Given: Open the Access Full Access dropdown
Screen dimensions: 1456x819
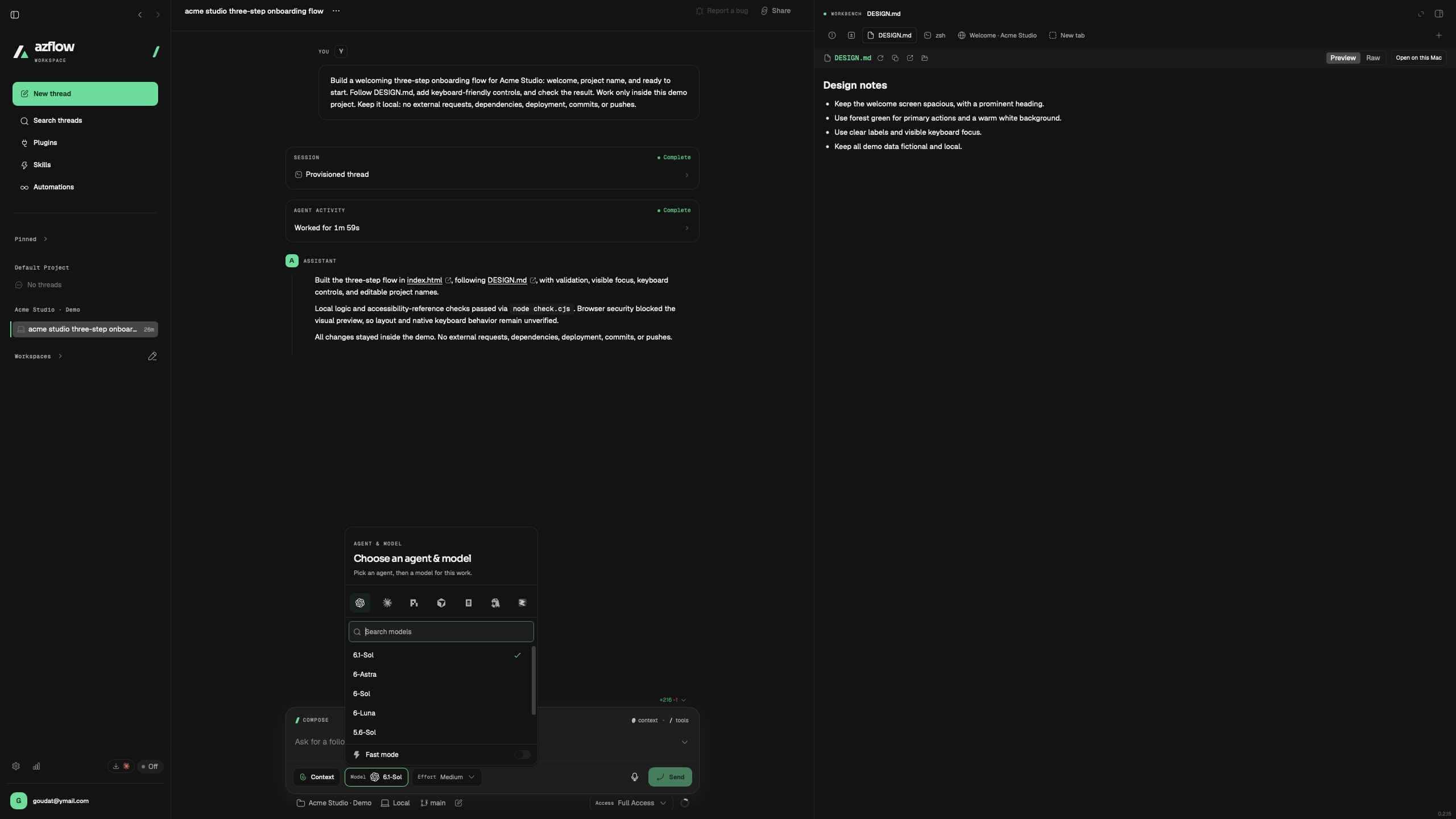Looking at the screenshot, I should pos(630,803).
